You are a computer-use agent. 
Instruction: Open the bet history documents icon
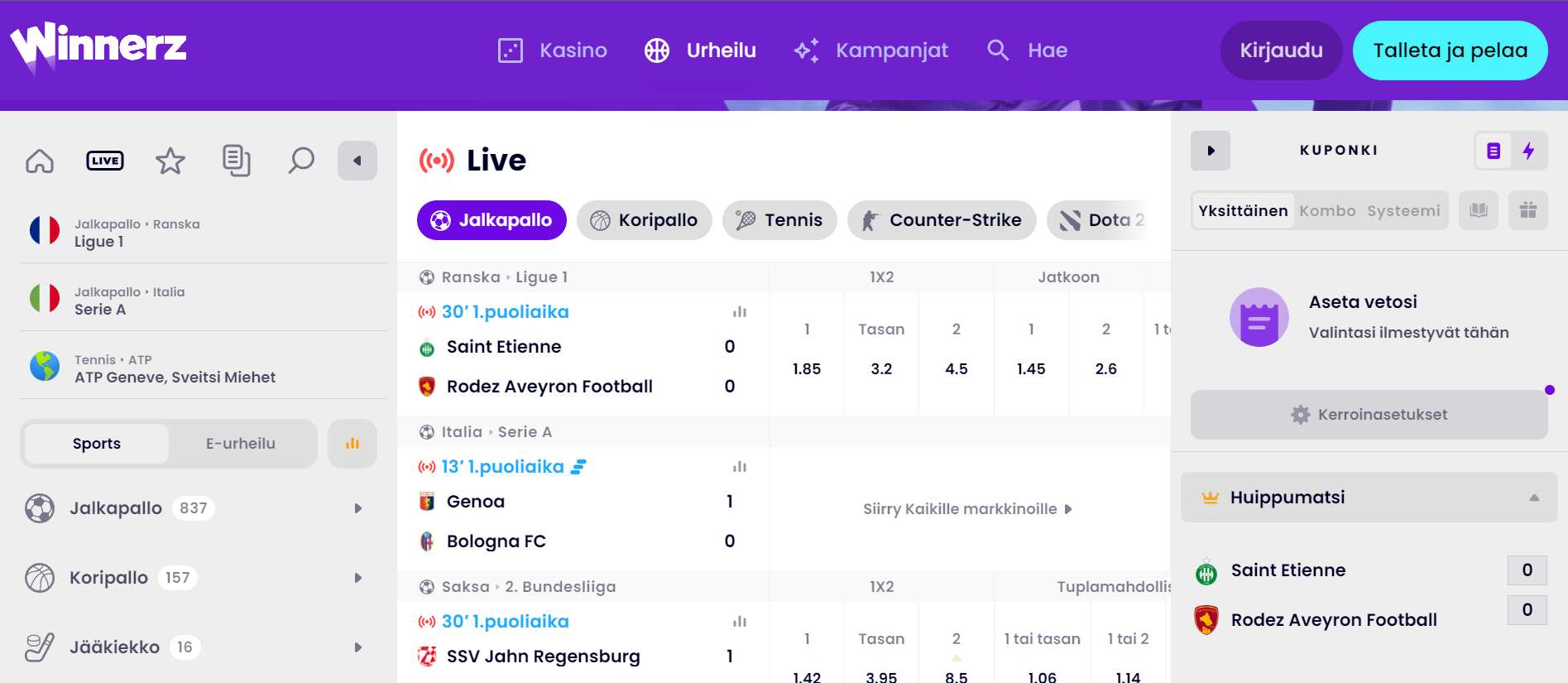[x=237, y=161]
